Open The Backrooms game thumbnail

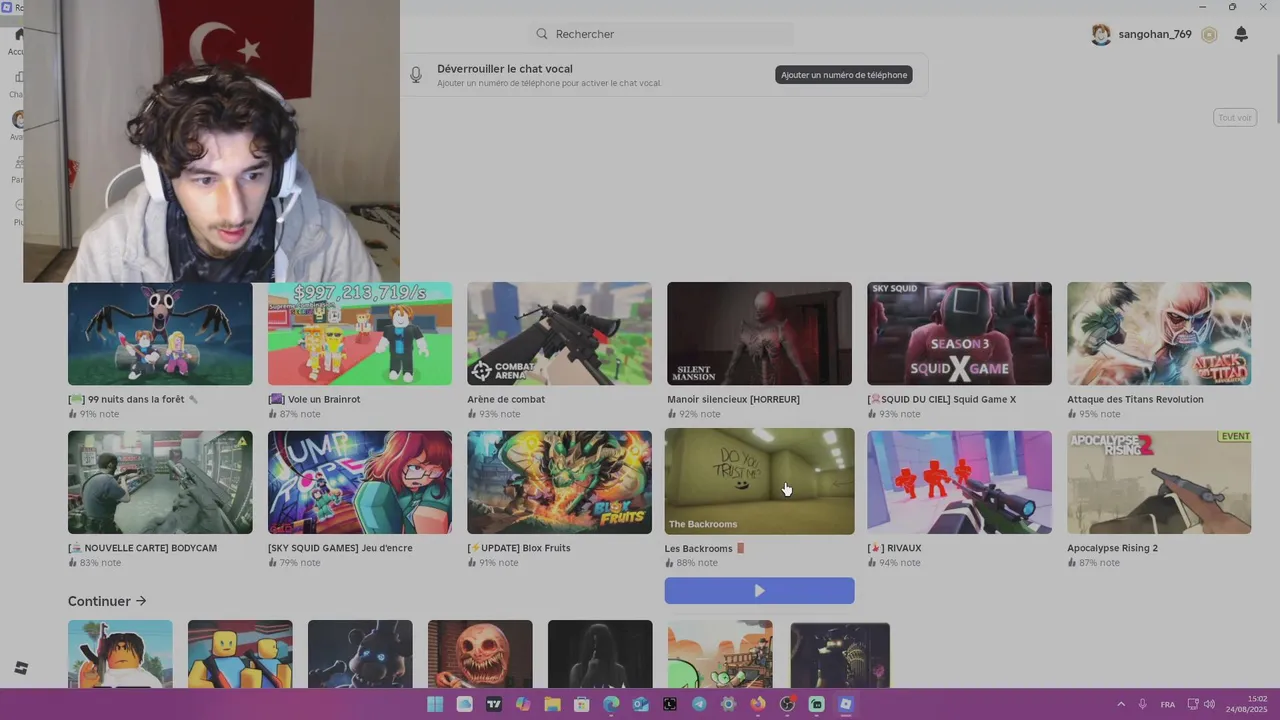pos(759,481)
